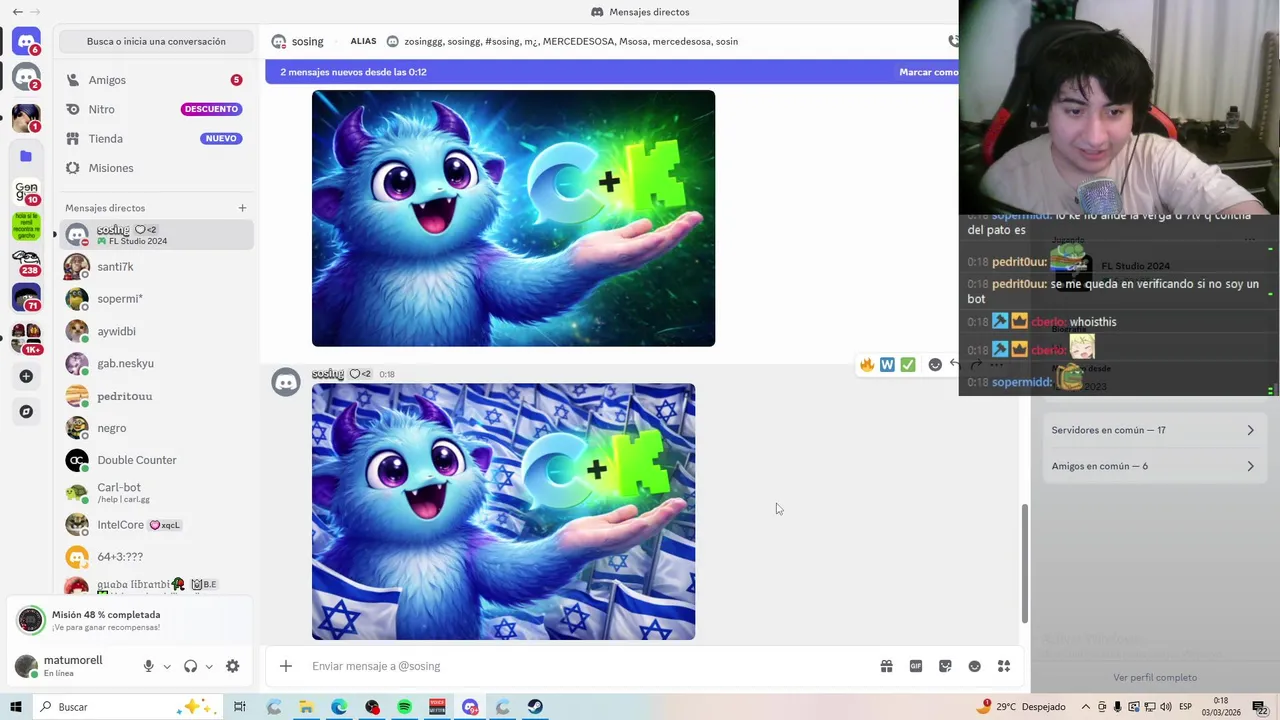The width and height of the screenshot is (1280, 720).
Task: Go back with the navigation arrow
Action: click(17, 12)
